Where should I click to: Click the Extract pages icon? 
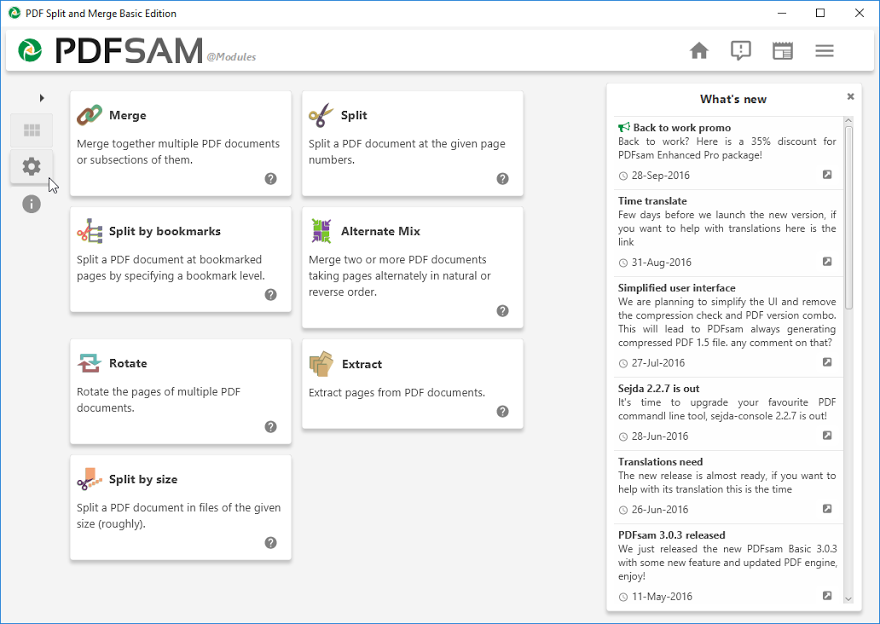coord(322,364)
